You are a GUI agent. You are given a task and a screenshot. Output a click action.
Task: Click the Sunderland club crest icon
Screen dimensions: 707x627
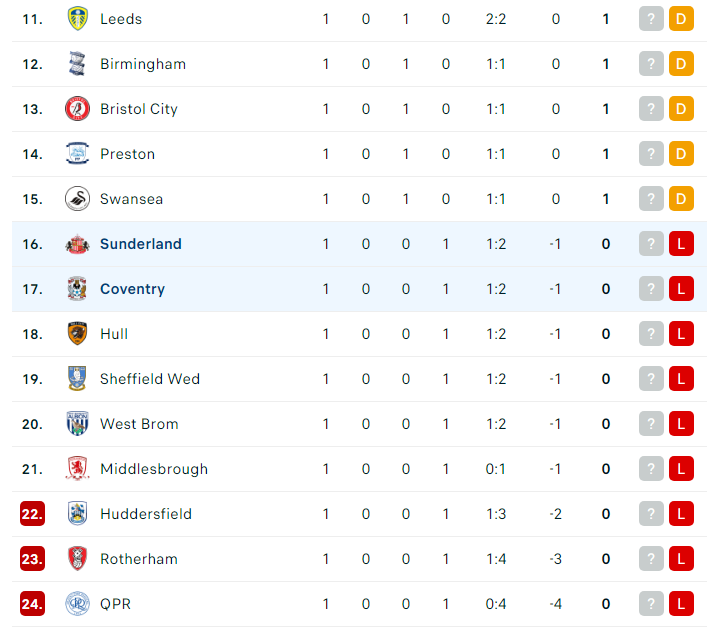point(77,244)
